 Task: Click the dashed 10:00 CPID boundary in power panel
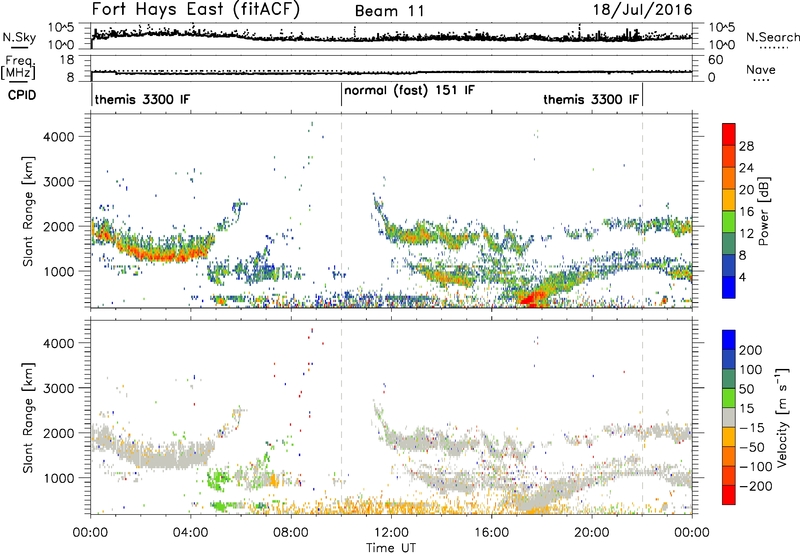(x=341, y=211)
